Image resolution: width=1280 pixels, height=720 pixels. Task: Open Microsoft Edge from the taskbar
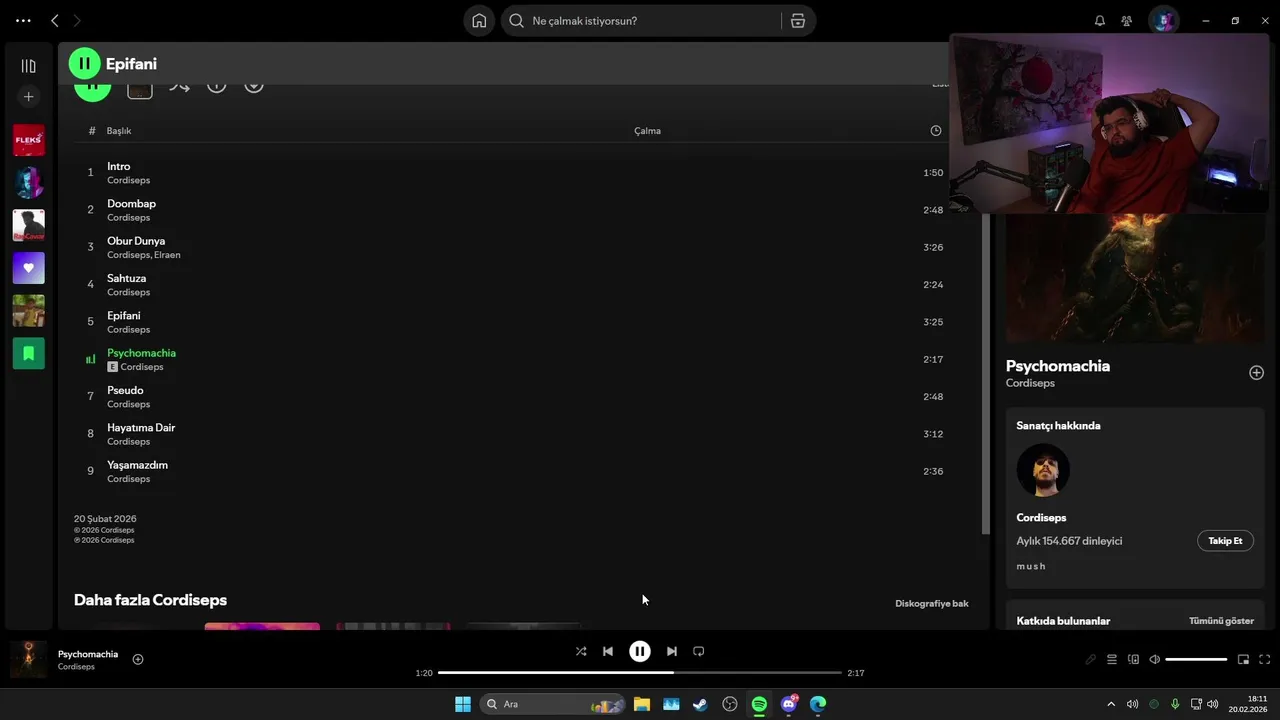pyautogui.click(x=818, y=704)
